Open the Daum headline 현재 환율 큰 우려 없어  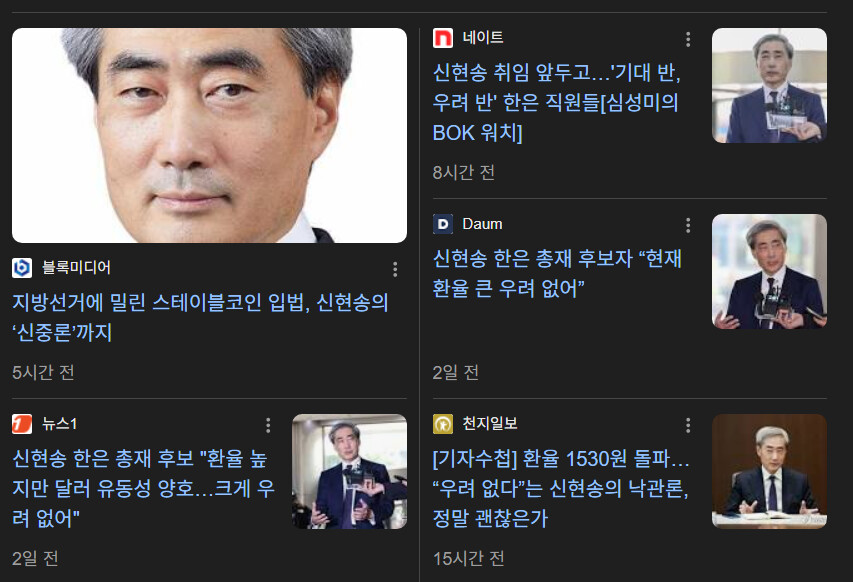557,273
